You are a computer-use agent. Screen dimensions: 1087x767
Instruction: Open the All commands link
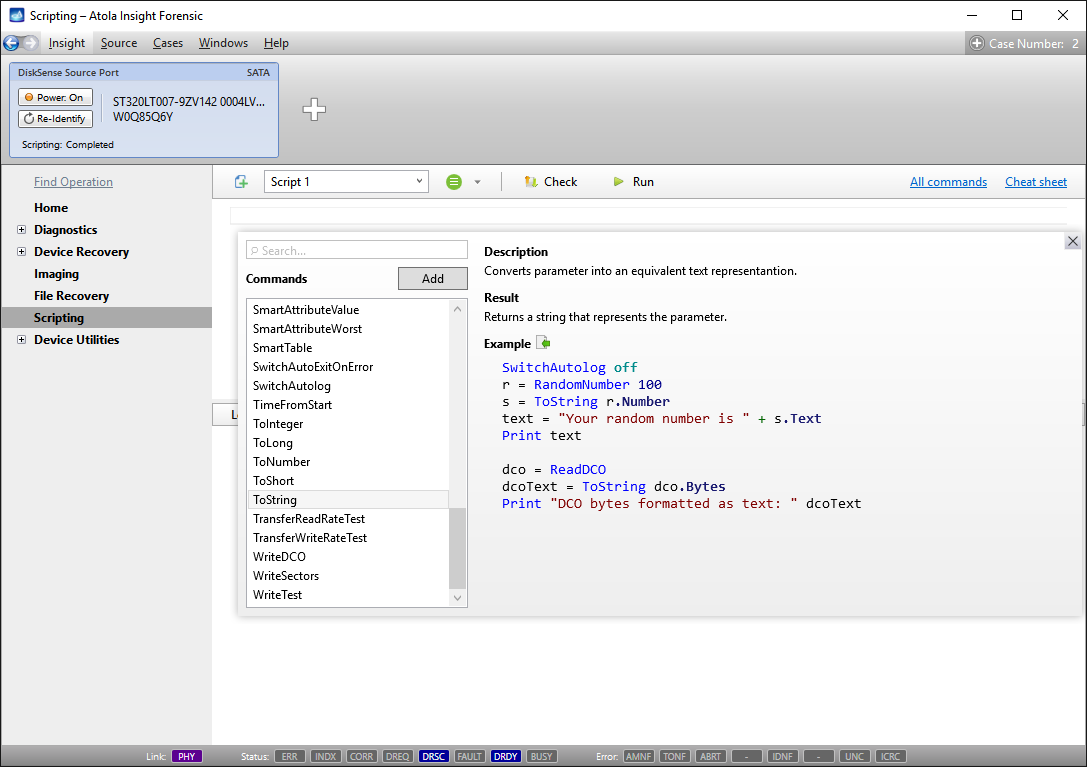click(948, 182)
